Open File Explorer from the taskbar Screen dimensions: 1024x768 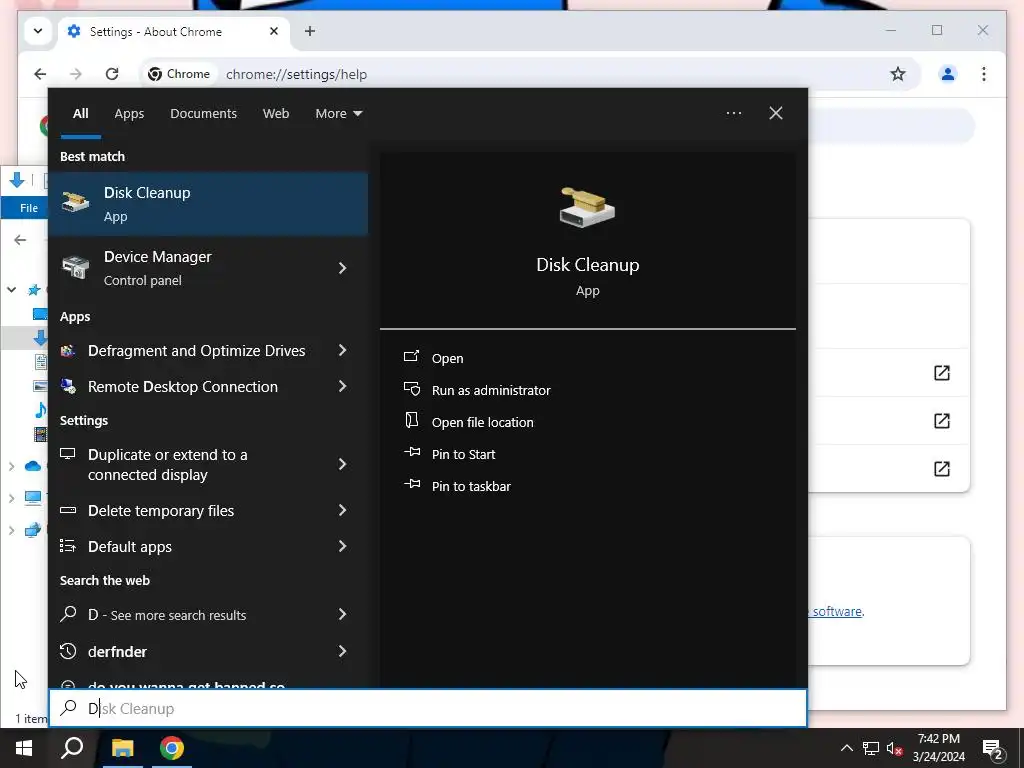122,748
